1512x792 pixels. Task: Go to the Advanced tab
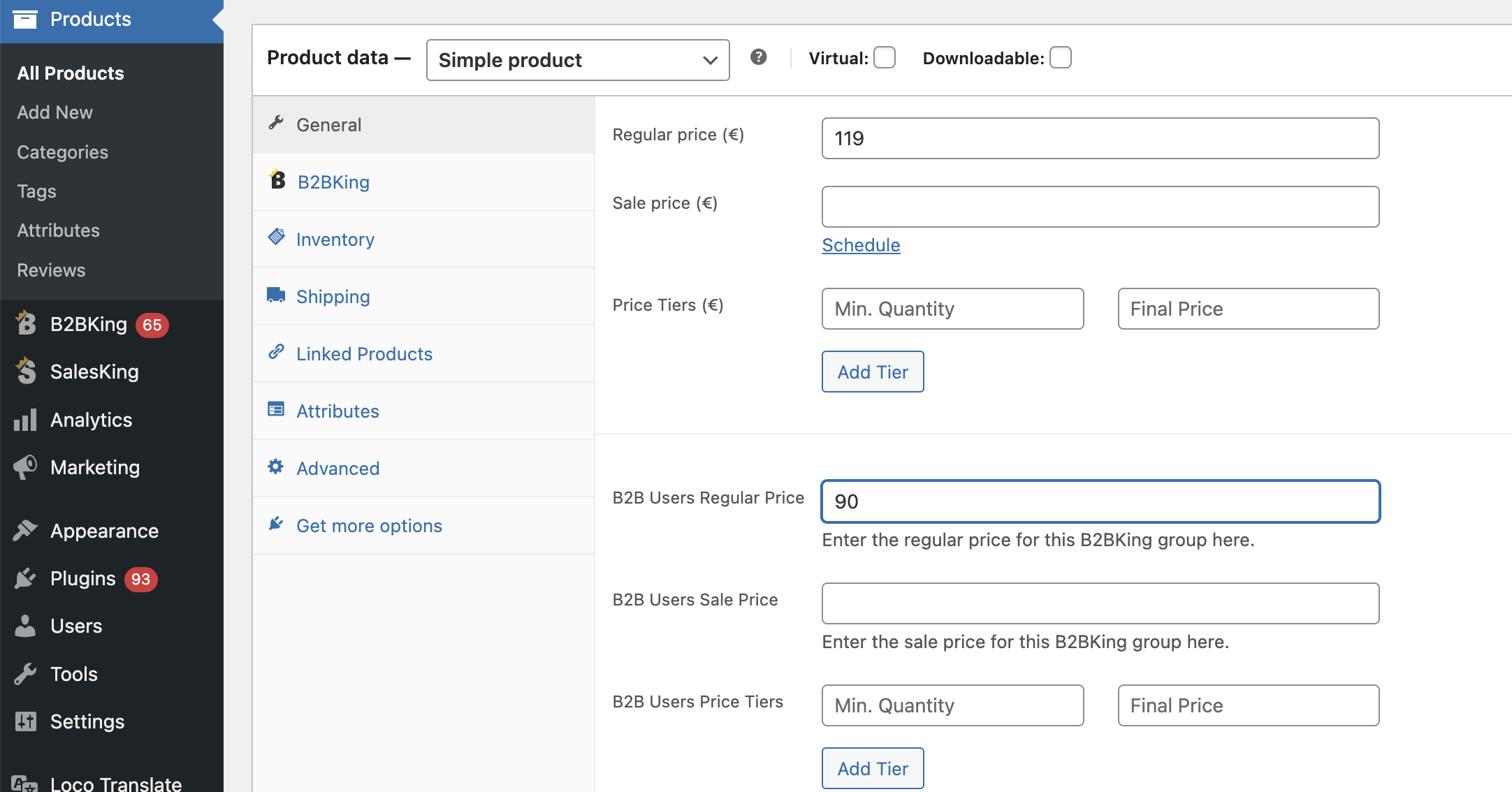(x=423, y=469)
